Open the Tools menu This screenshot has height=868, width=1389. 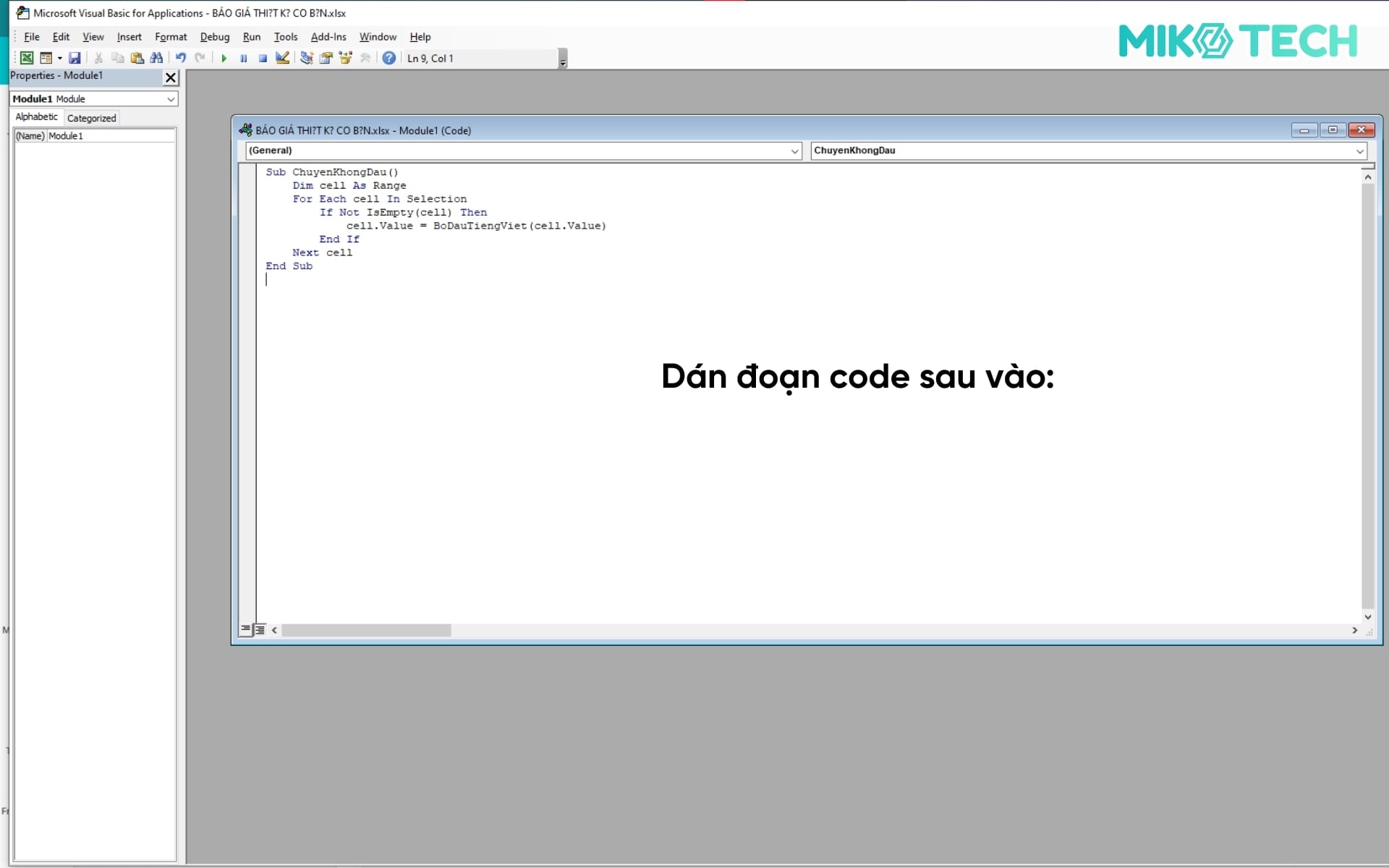(x=286, y=37)
